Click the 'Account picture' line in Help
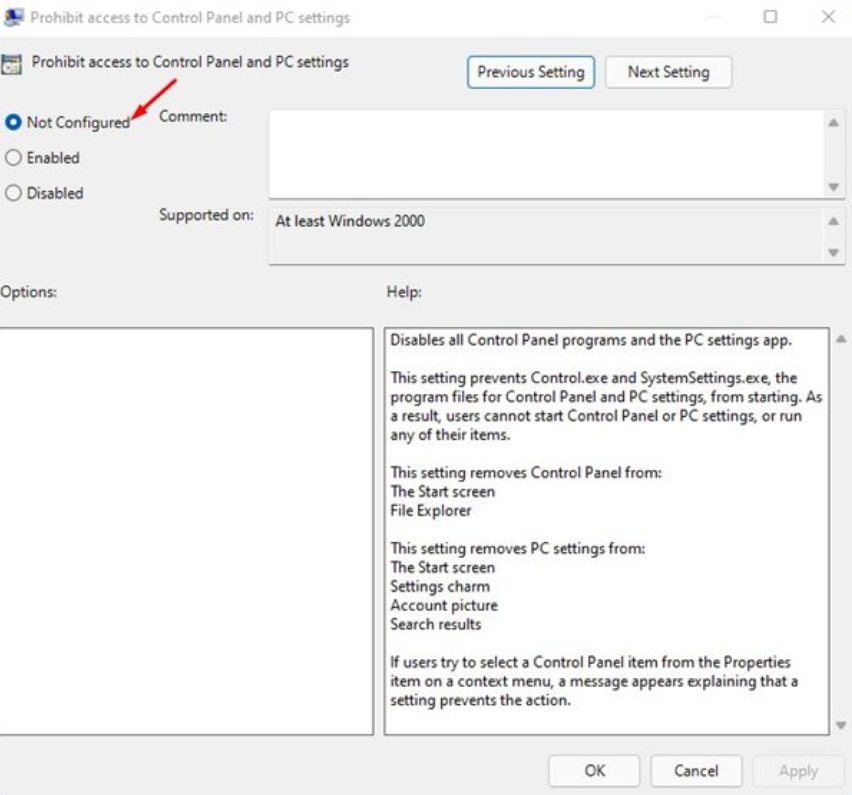852x795 pixels. point(444,605)
